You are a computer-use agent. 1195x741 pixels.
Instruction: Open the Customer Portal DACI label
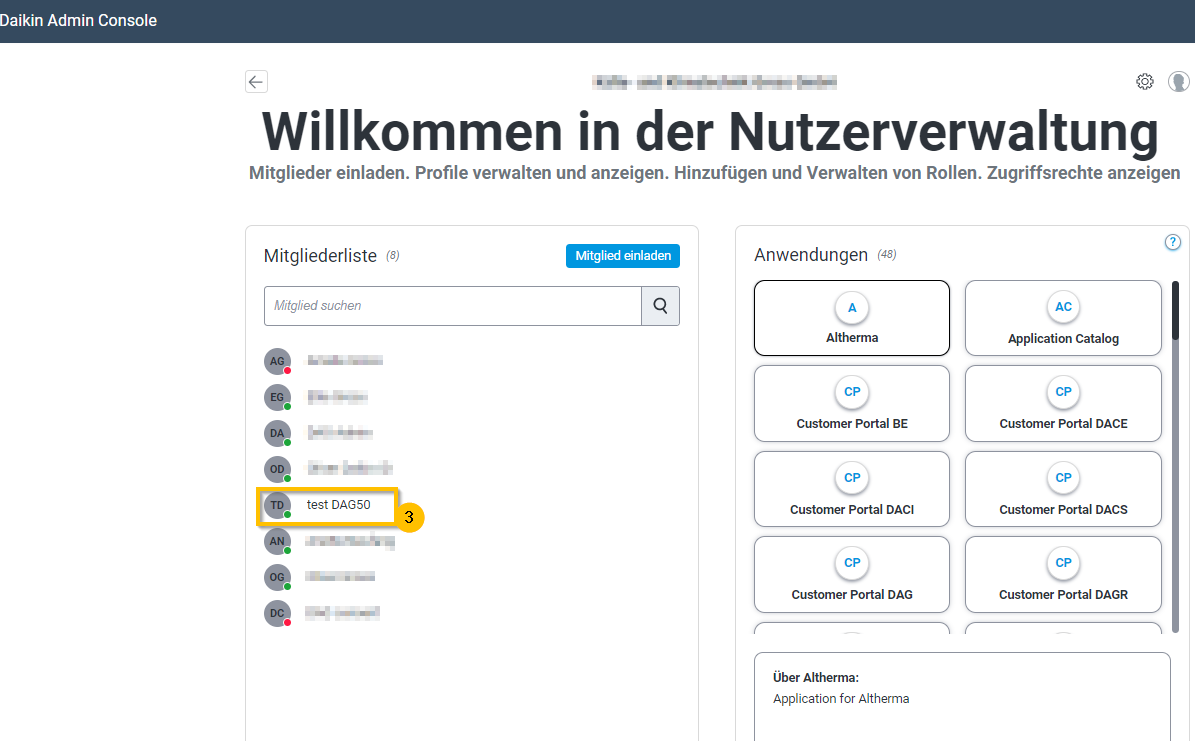(x=852, y=509)
